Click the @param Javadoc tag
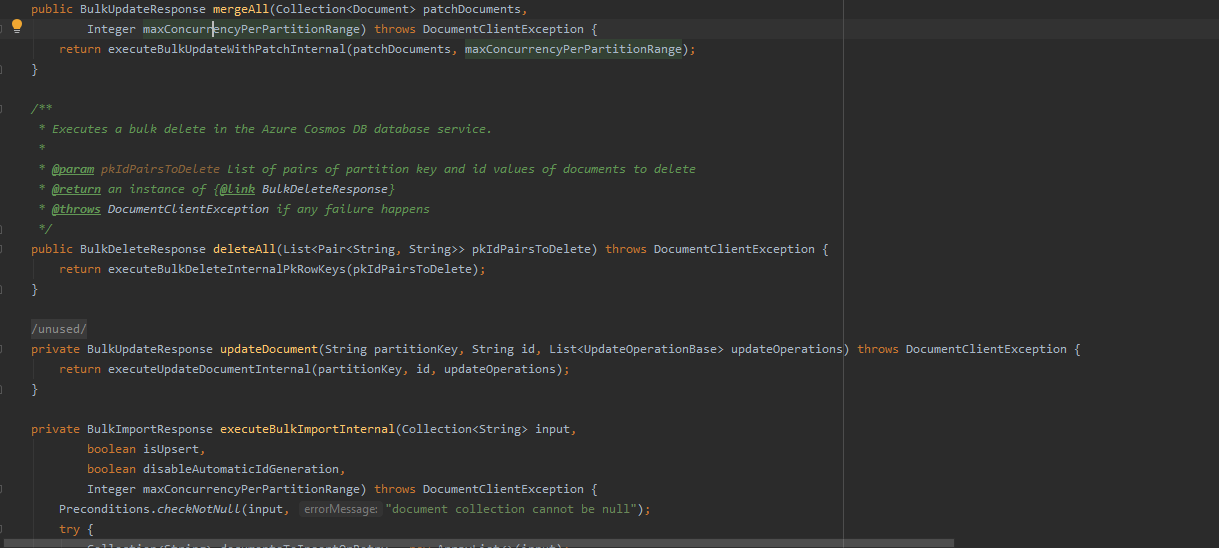Screen dimensions: 1219x548 tap(73, 169)
